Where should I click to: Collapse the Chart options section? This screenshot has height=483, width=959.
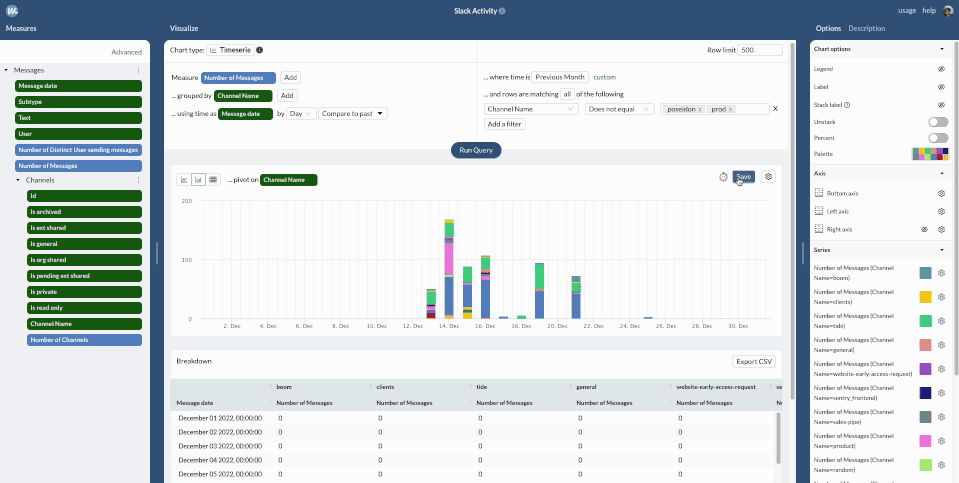pos(942,49)
